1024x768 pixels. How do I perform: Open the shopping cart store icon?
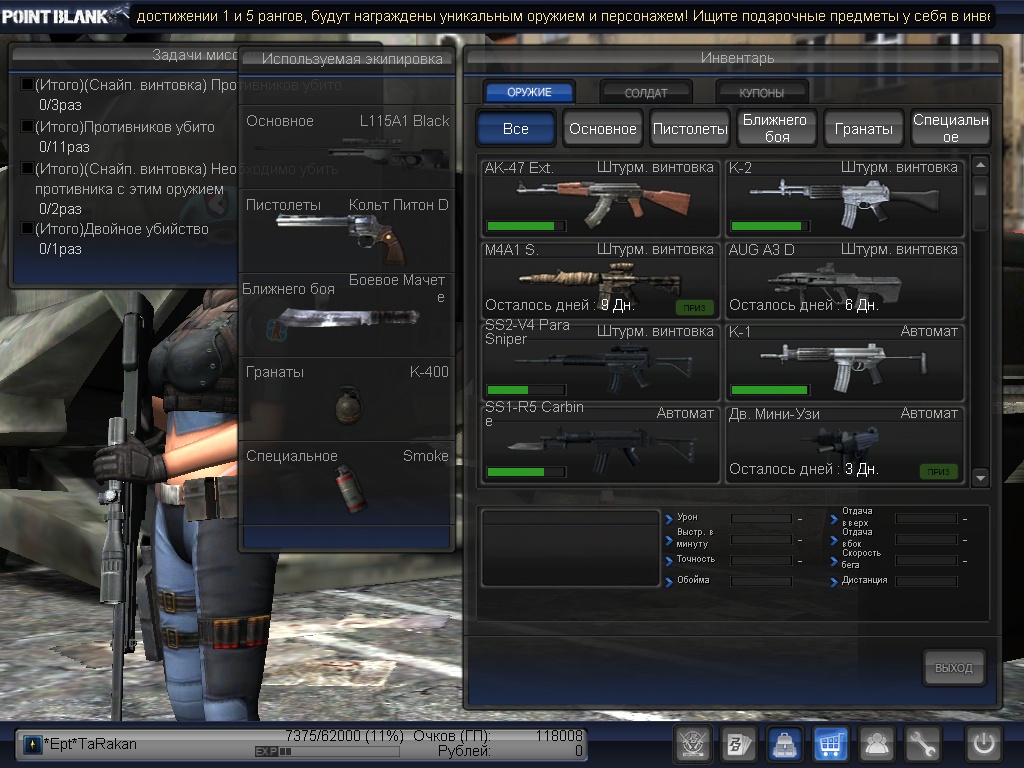coord(830,743)
